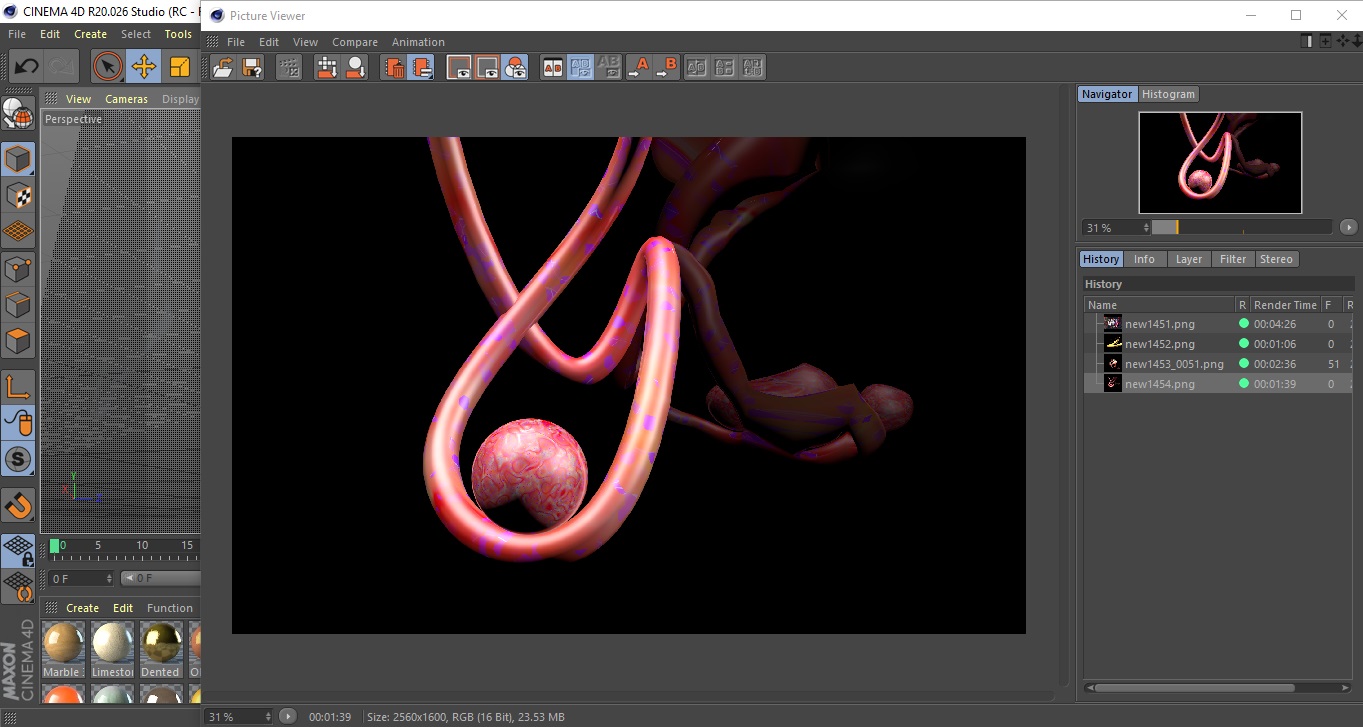Select new1452.png in the History list
The image size is (1363, 727).
pos(1159,344)
